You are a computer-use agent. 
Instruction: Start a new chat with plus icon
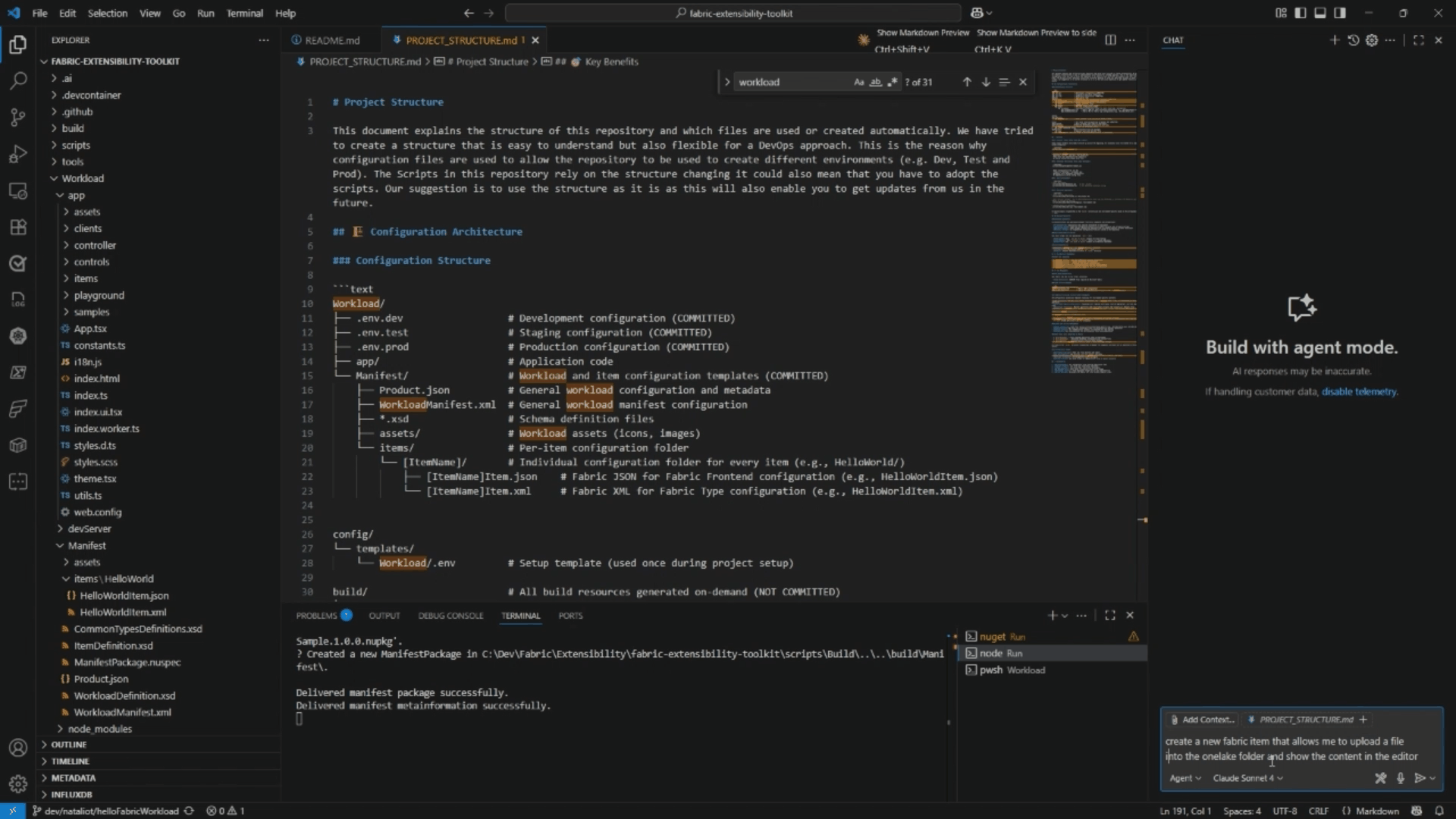[x=1334, y=40]
